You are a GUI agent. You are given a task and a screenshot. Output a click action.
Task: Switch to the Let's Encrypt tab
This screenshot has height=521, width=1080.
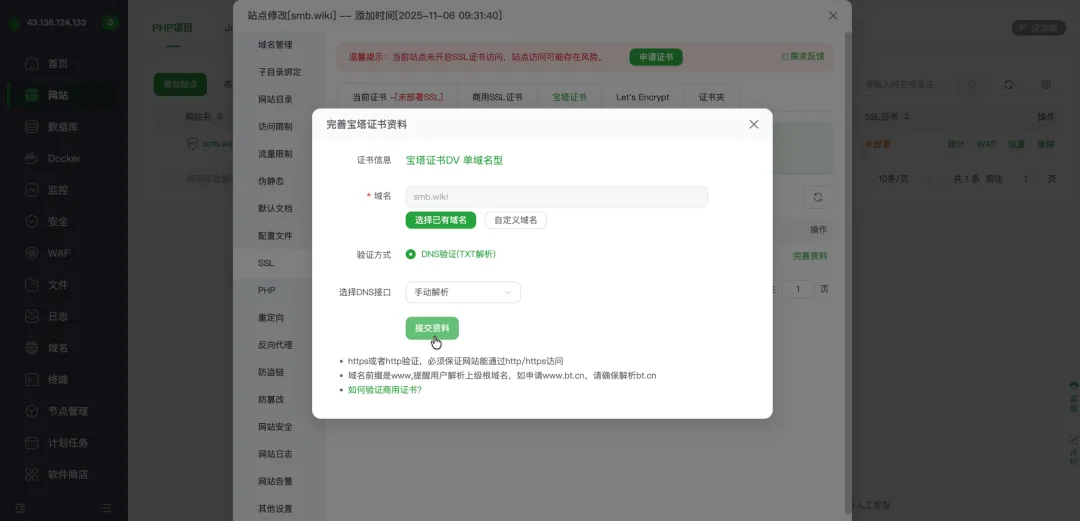(x=642, y=97)
